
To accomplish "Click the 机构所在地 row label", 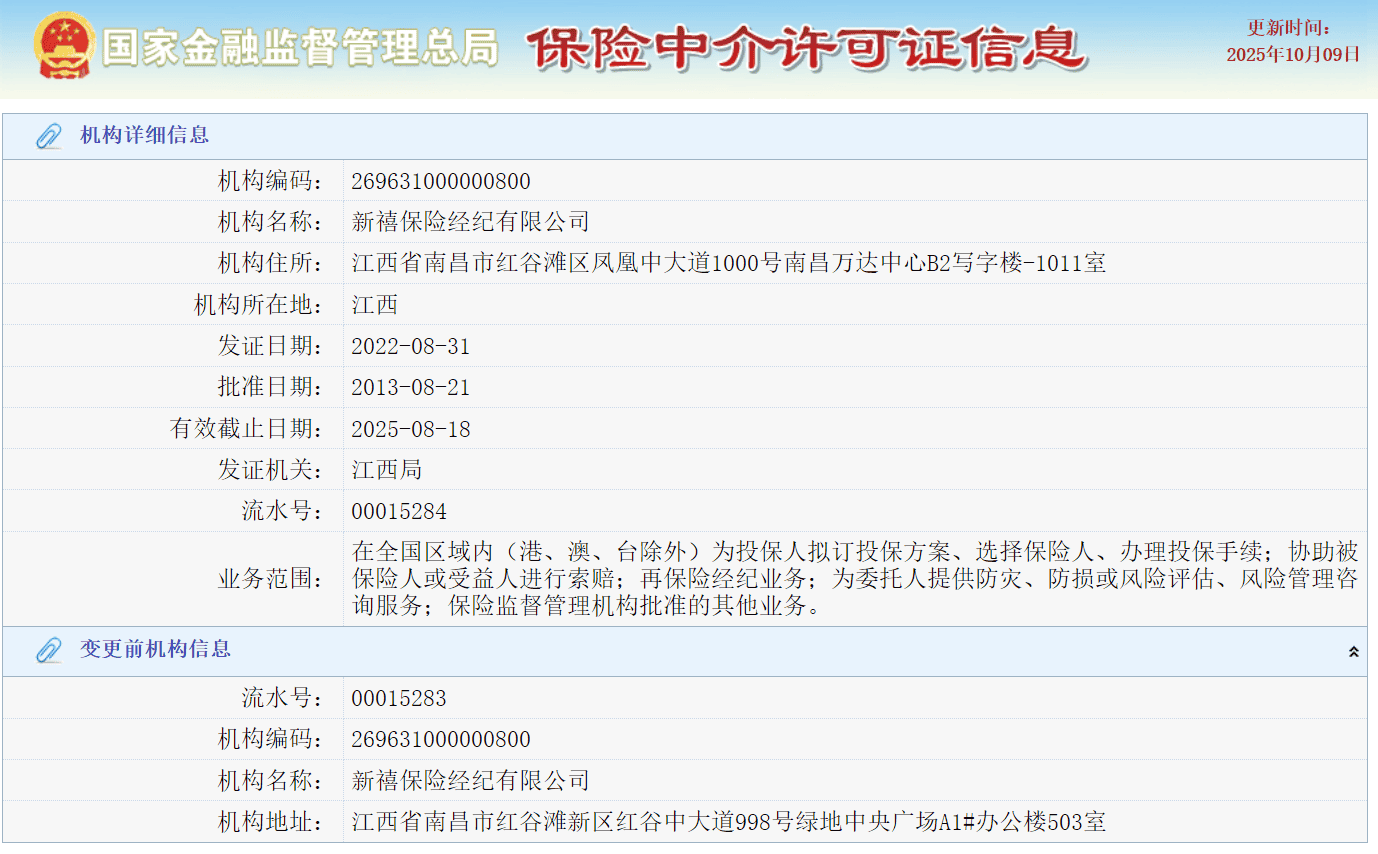I will (x=257, y=305).
